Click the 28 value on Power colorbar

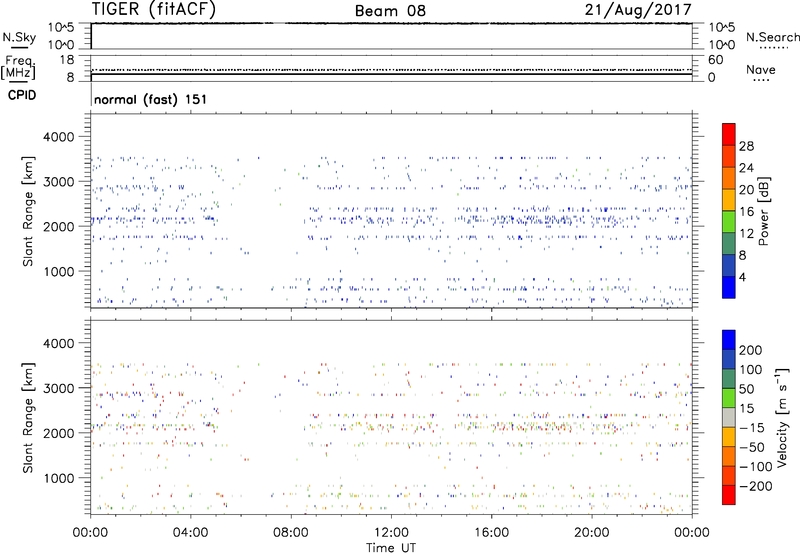click(746, 146)
